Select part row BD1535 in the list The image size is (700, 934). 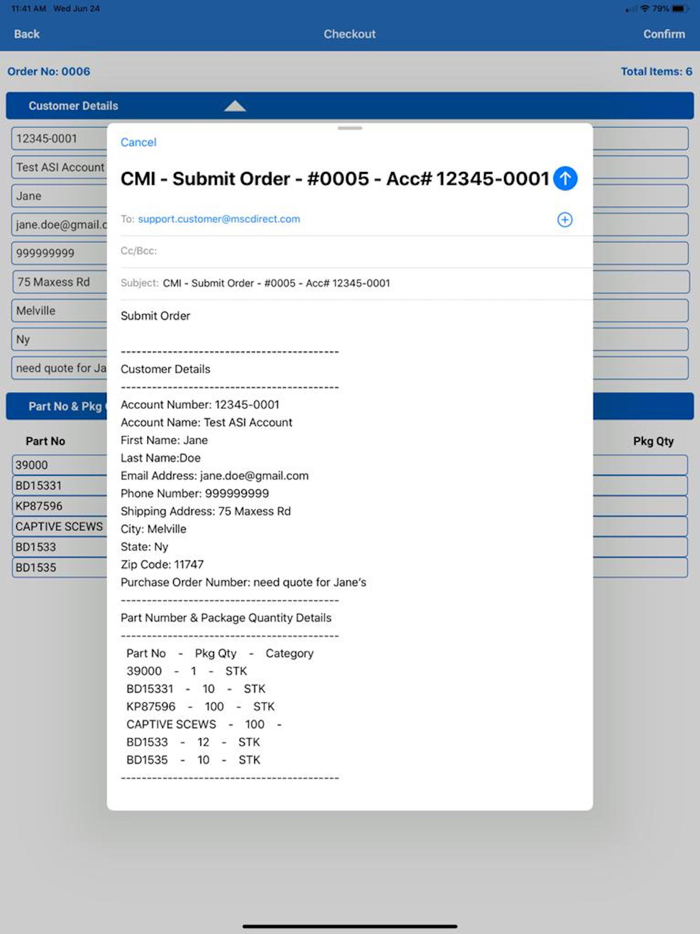pyautogui.click(x=350, y=568)
